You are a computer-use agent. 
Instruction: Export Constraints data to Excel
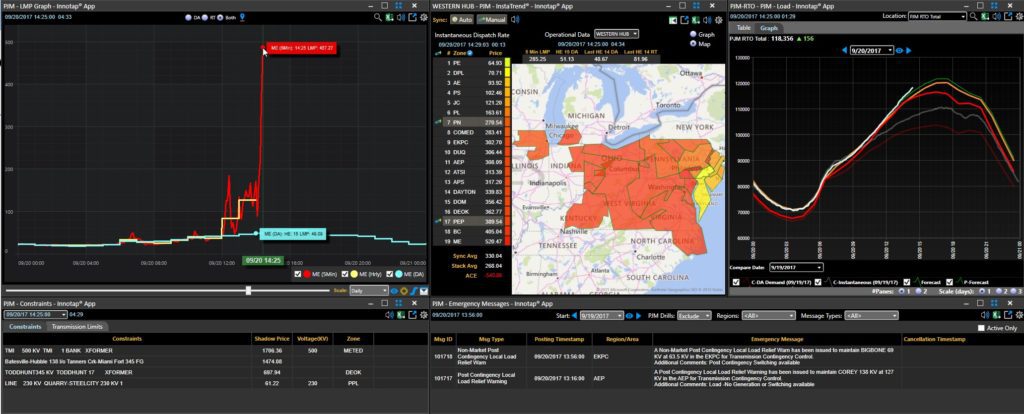click(401, 315)
